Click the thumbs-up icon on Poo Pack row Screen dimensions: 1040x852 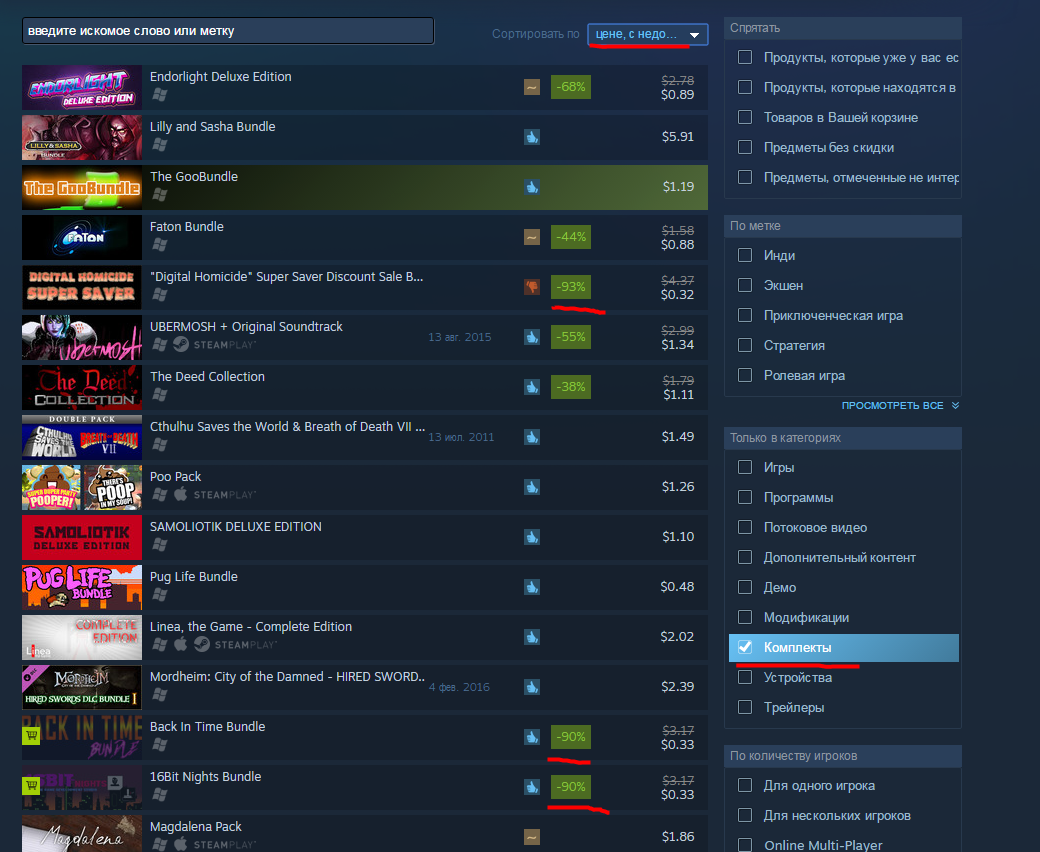click(x=531, y=487)
